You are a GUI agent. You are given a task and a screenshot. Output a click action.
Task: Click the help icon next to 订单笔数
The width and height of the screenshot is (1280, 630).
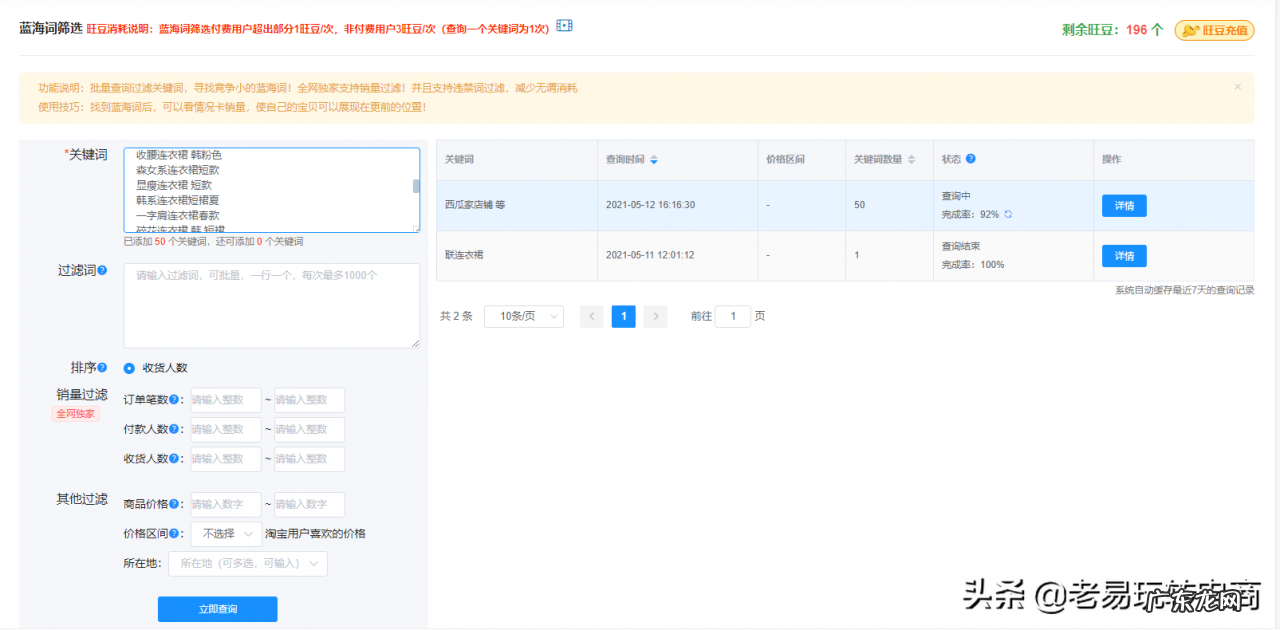(173, 399)
